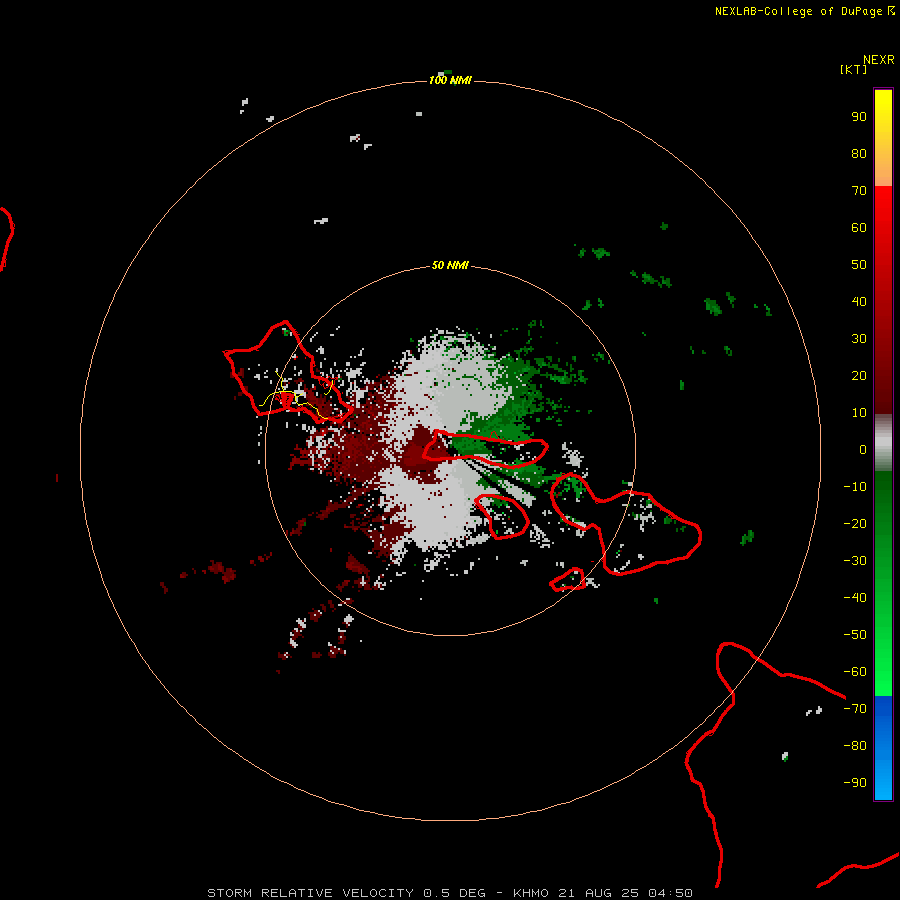
Task: Click the blue segment of the color bar
Action: click(x=883, y=748)
